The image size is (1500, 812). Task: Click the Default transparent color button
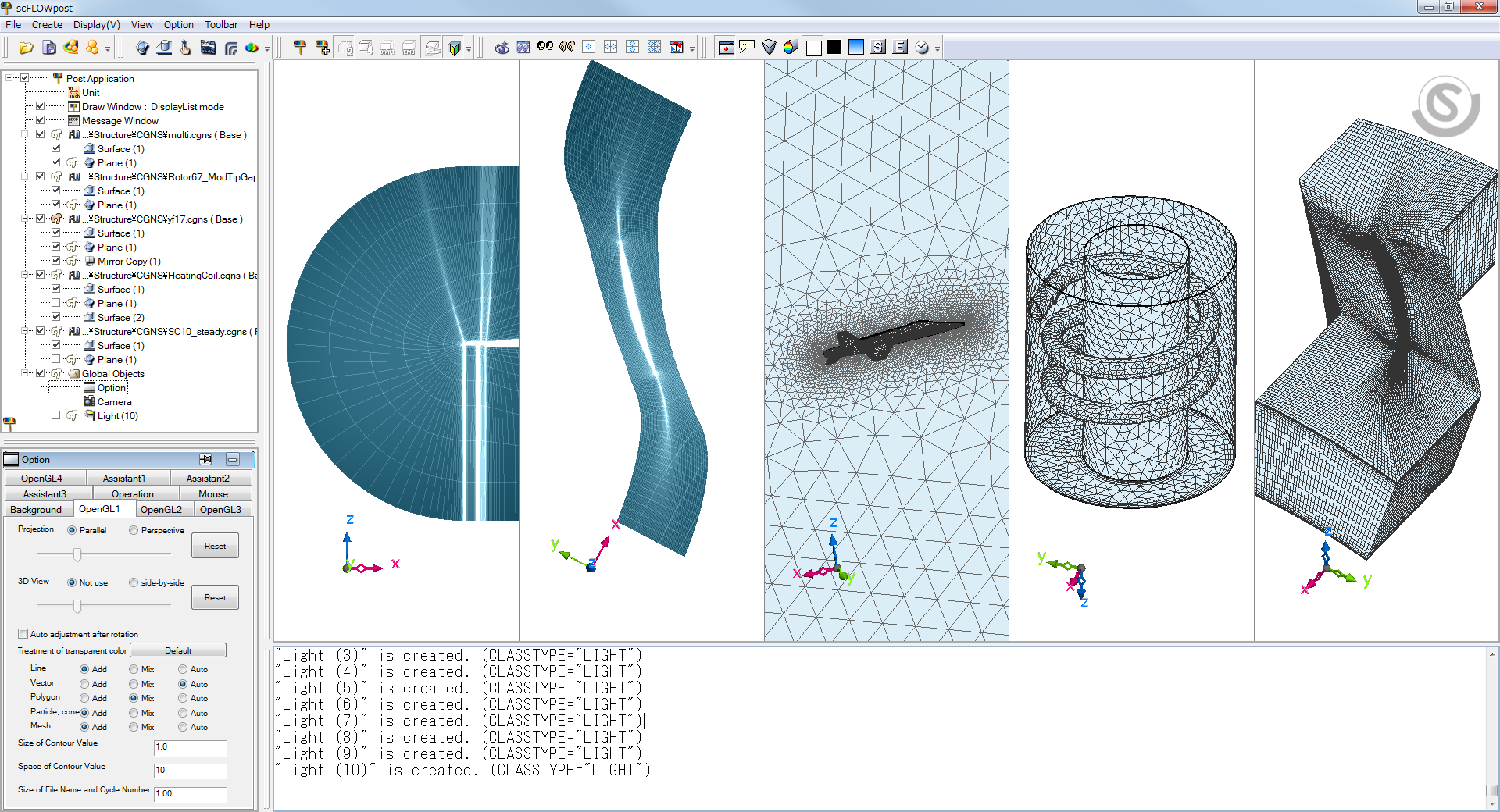pyautogui.click(x=178, y=650)
